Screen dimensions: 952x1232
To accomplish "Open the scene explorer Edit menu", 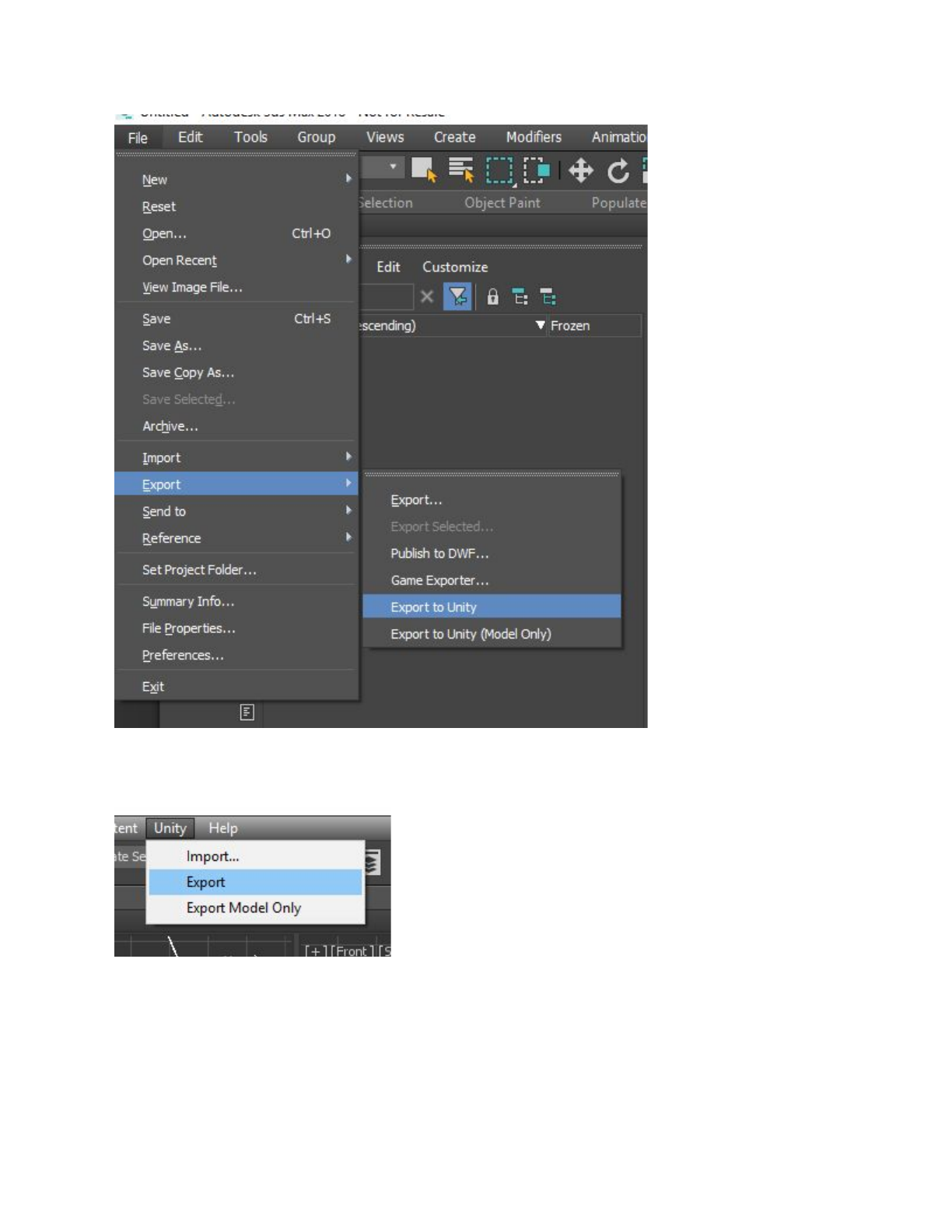I will [x=388, y=267].
